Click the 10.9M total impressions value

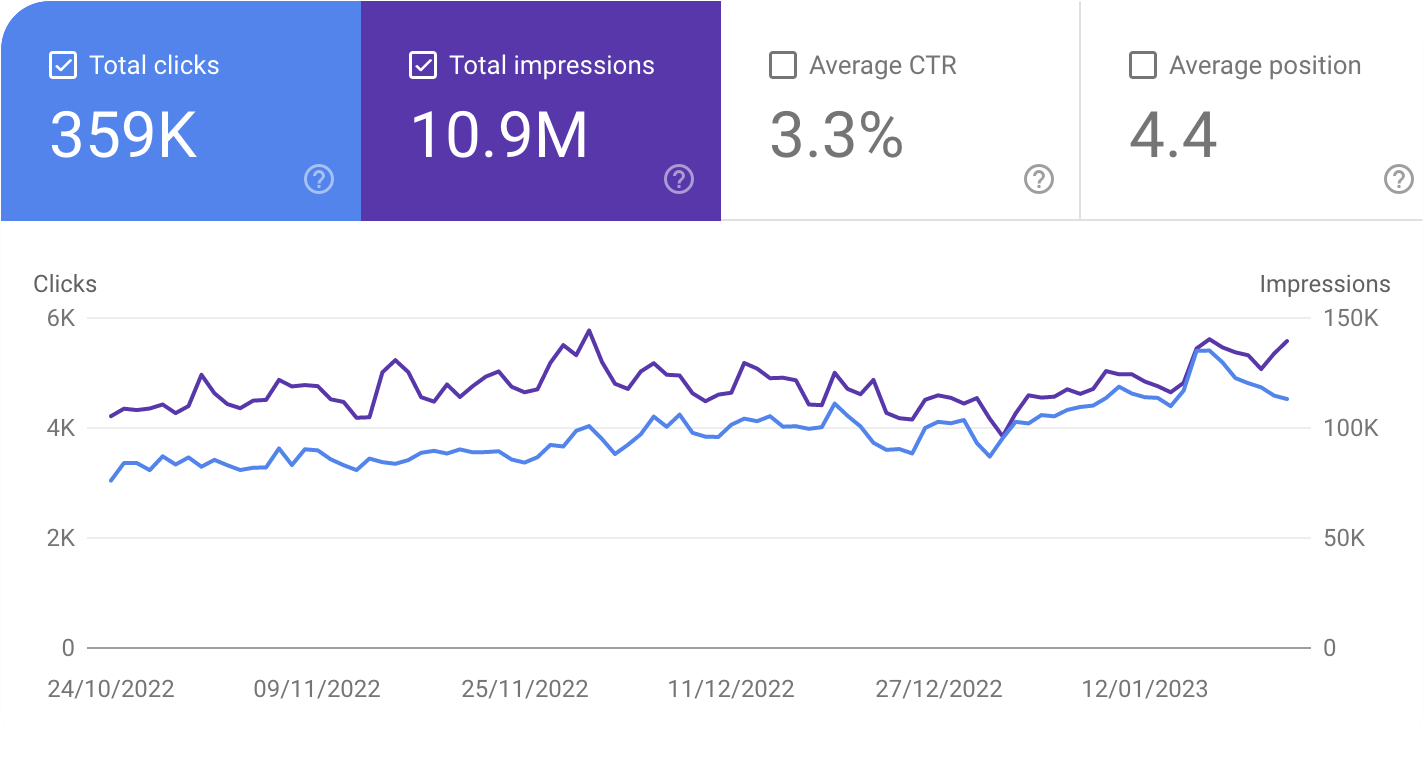point(500,134)
